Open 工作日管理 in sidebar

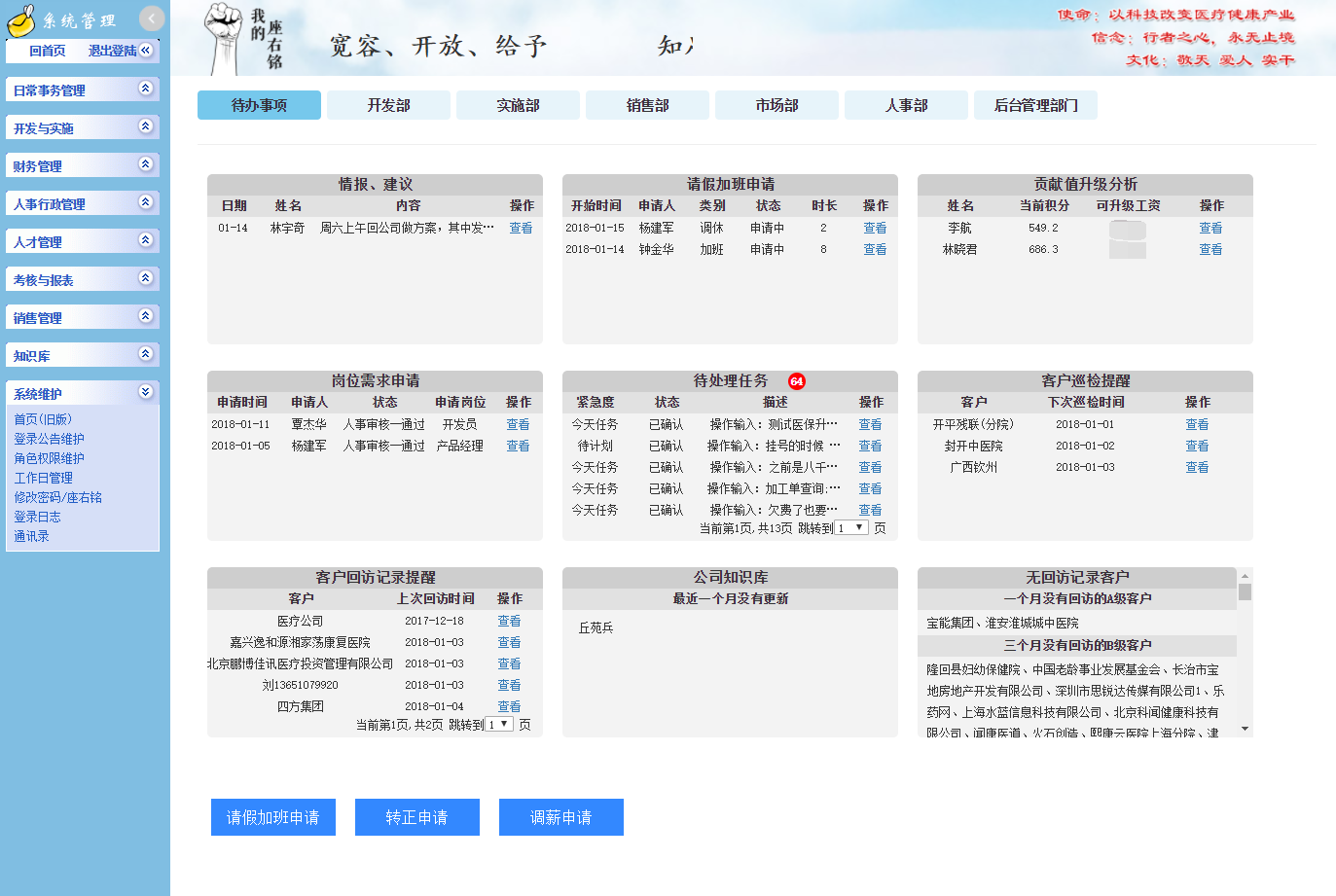point(43,478)
